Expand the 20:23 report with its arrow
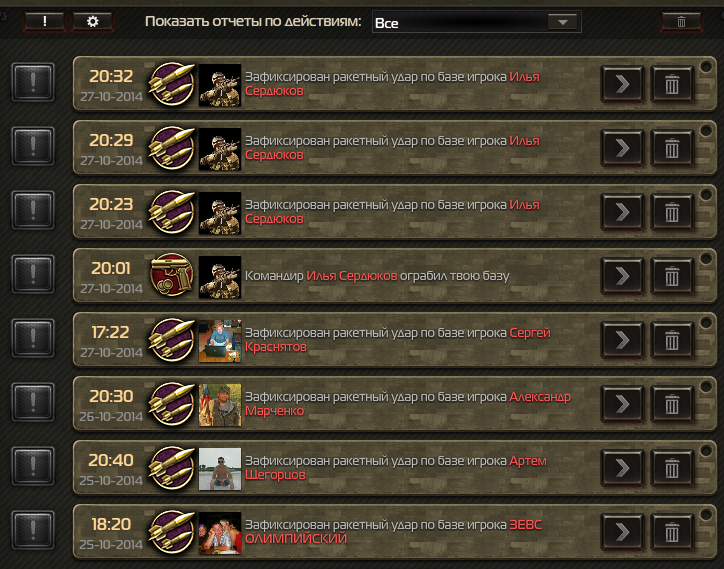This screenshot has width=724, height=569. [622, 212]
